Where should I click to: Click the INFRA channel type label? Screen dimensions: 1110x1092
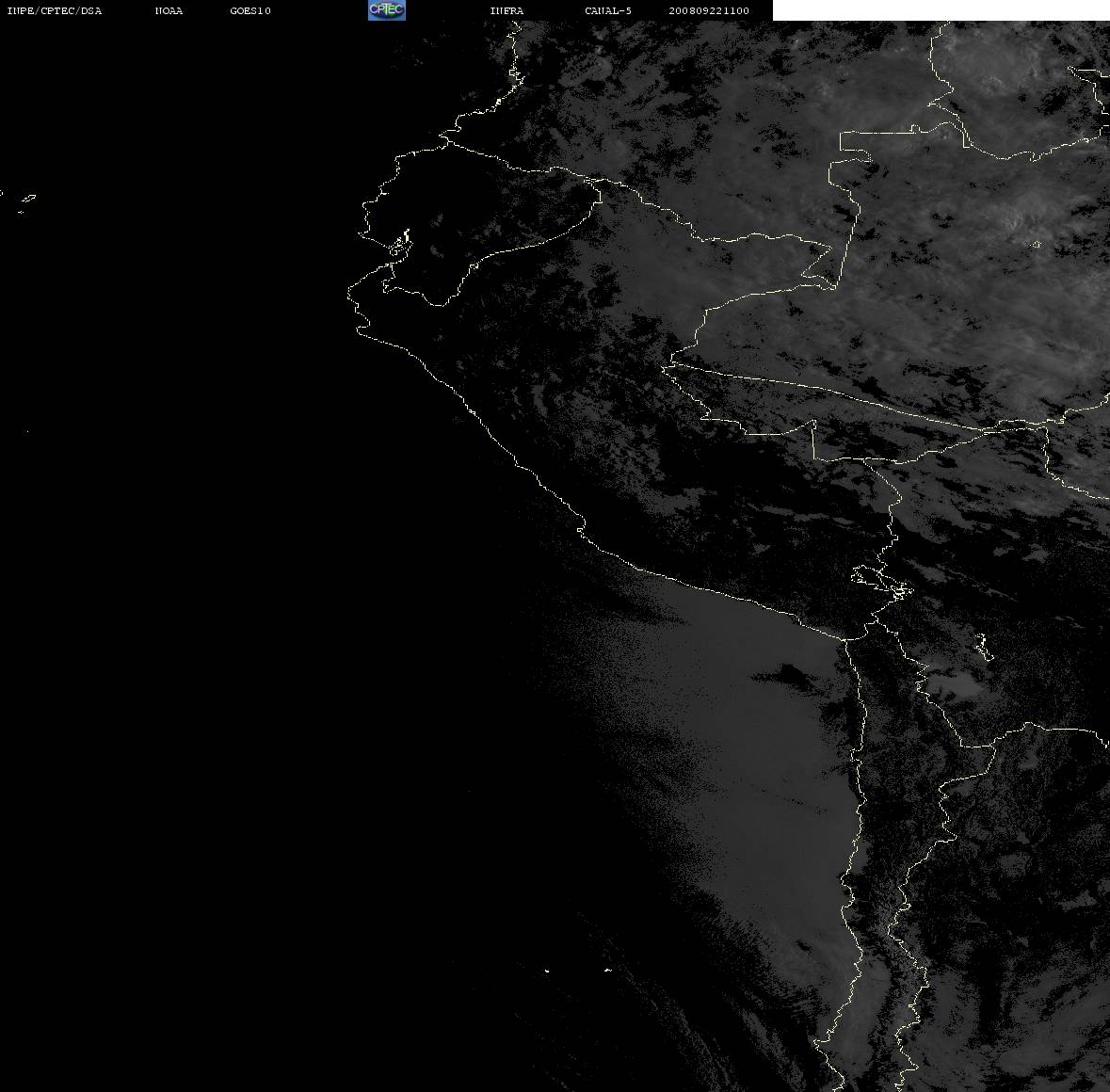point(507,10)
